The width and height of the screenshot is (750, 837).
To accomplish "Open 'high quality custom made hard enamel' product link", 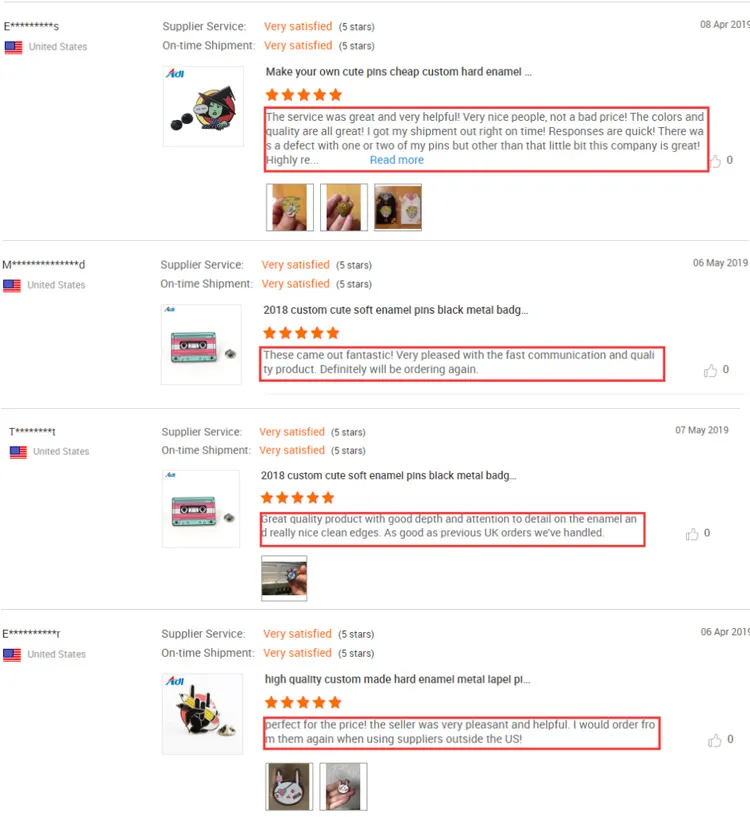I will tap(397, 680).
